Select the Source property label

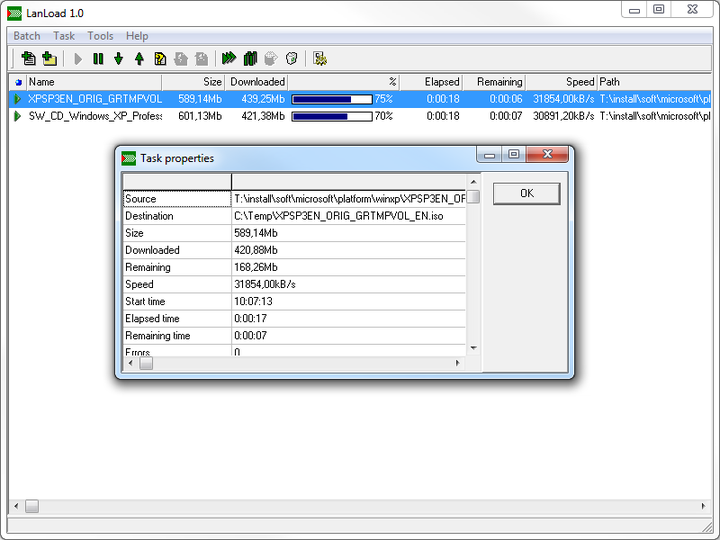click(x=177, y=199)
